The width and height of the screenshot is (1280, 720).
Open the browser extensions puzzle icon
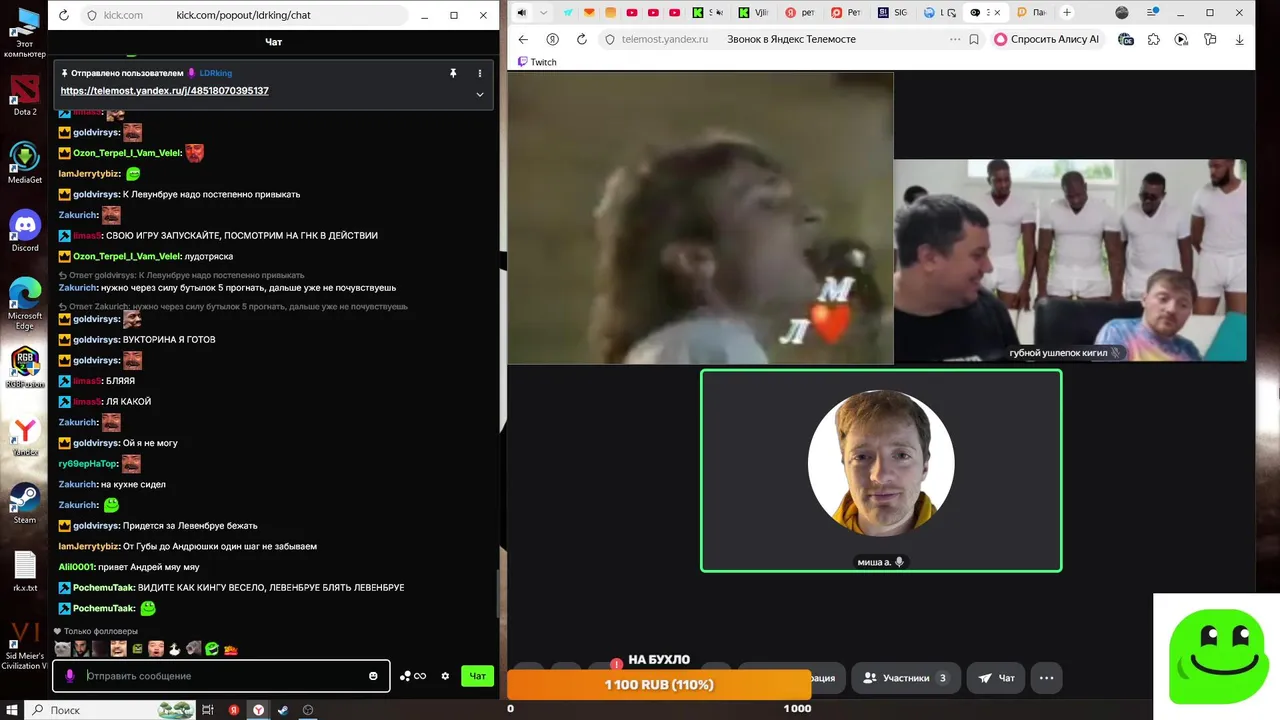[x=1154, y=39]
